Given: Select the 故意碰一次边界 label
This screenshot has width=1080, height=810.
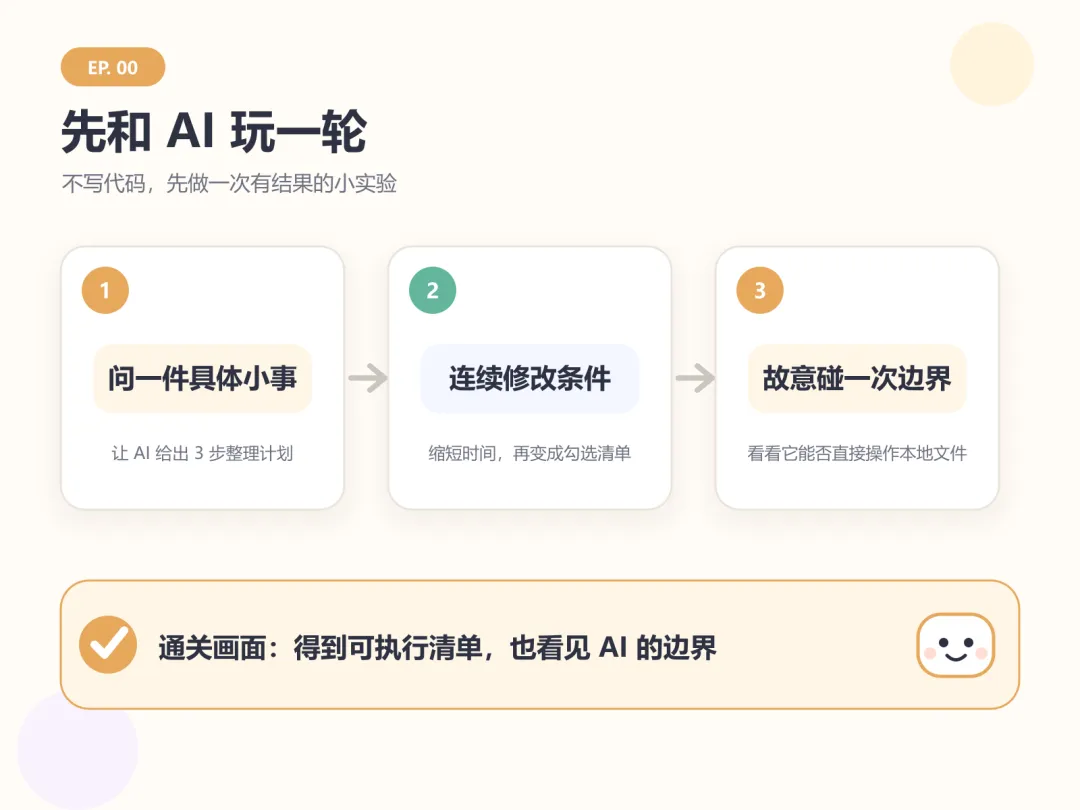Looking at the screenshot, I should (857, 378).
